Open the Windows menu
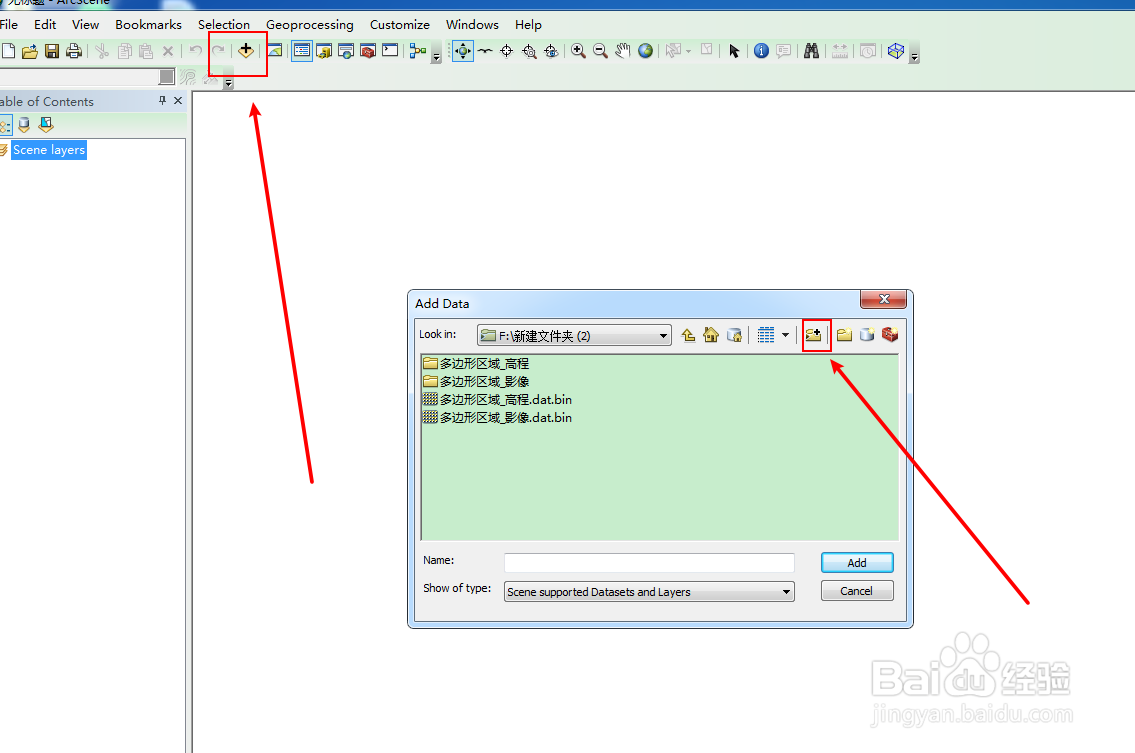Viewport: 1135px width, 753px height. (x=472, y=25)
